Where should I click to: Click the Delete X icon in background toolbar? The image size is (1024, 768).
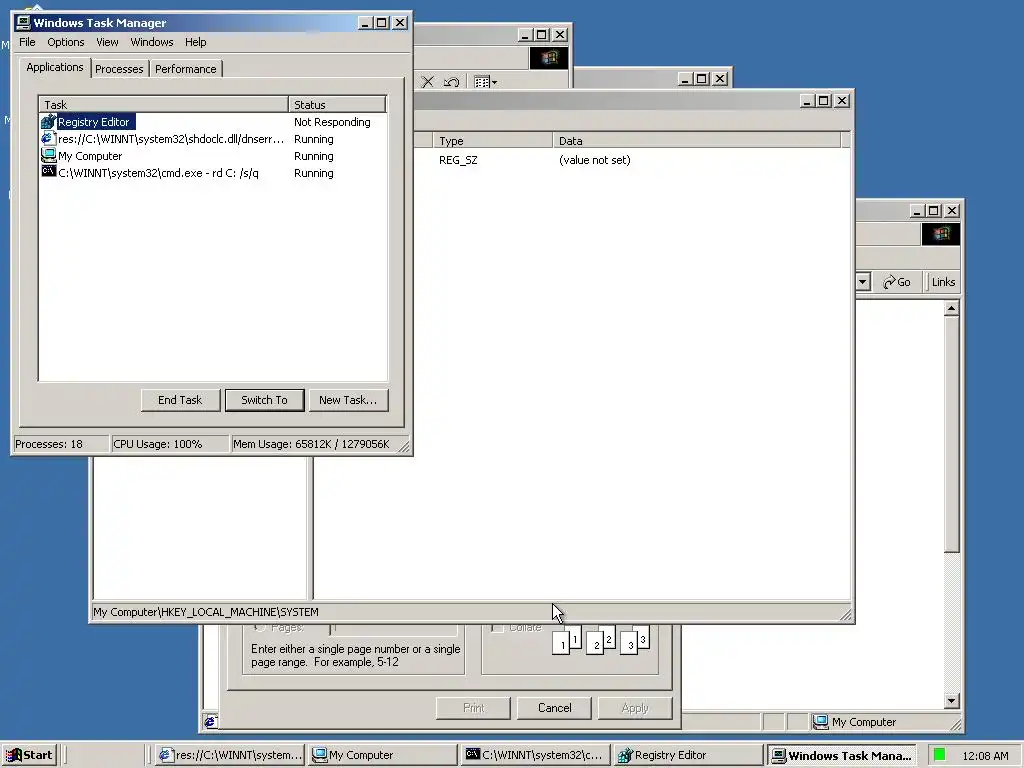point(427,82)
